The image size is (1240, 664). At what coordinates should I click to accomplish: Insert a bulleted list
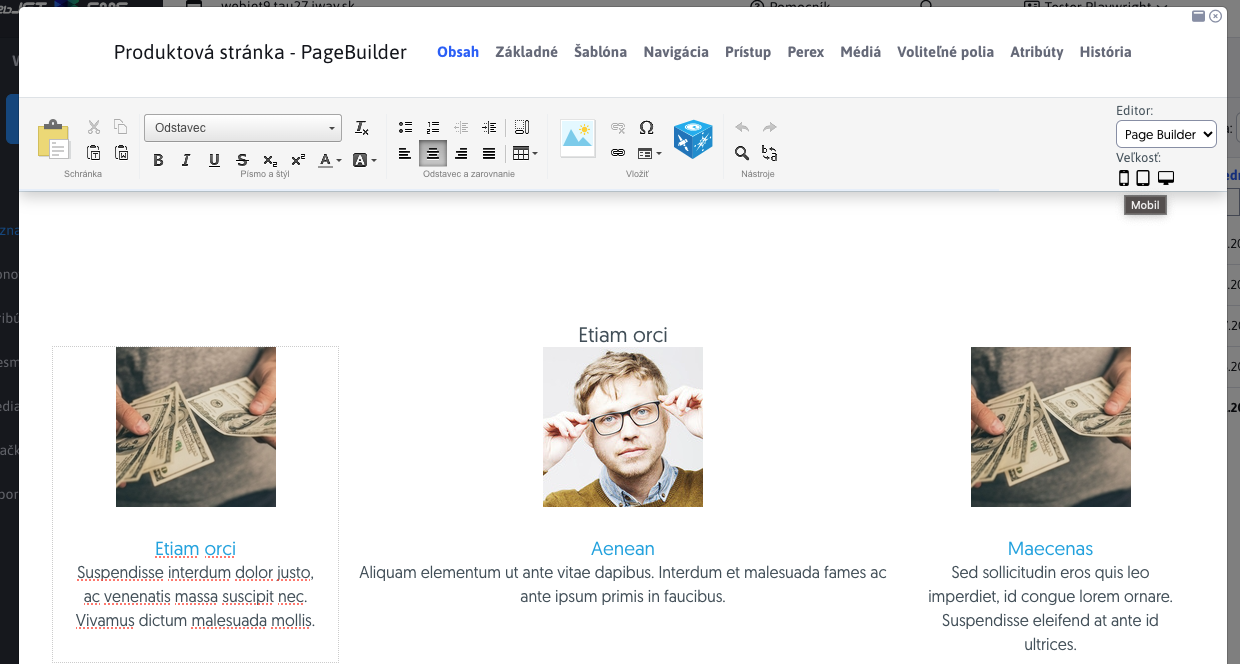405,127
